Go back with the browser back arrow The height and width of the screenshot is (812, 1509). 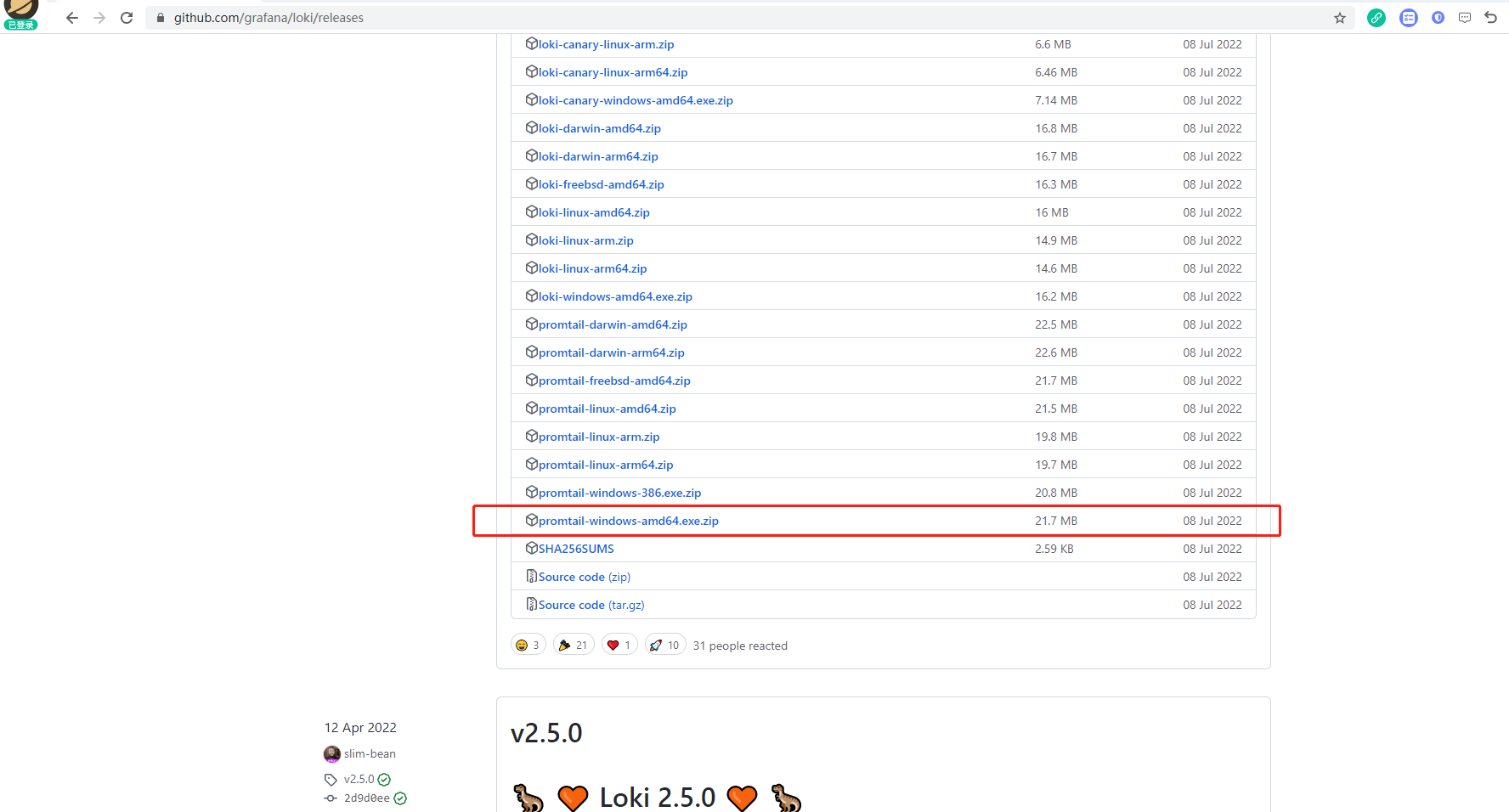(72, 18)
